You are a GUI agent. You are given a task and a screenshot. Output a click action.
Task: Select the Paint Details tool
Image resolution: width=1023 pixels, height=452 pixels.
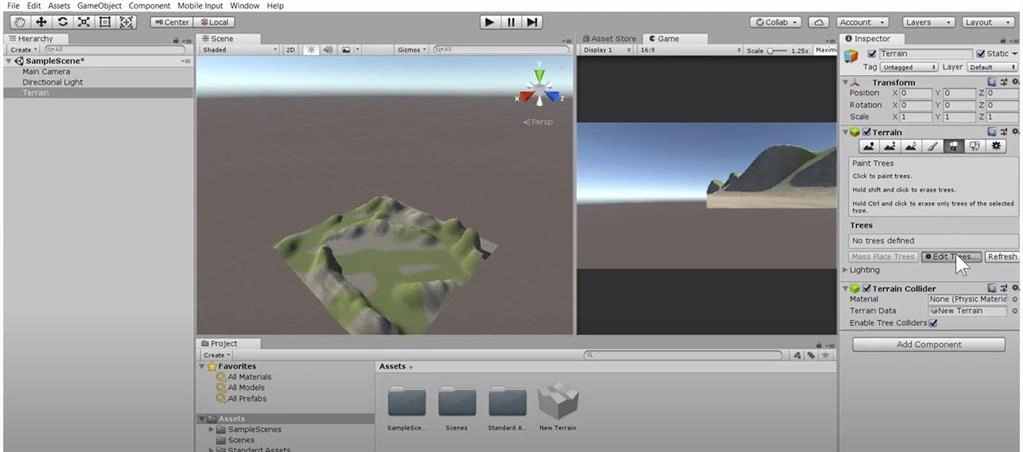[x=975, y=146]
